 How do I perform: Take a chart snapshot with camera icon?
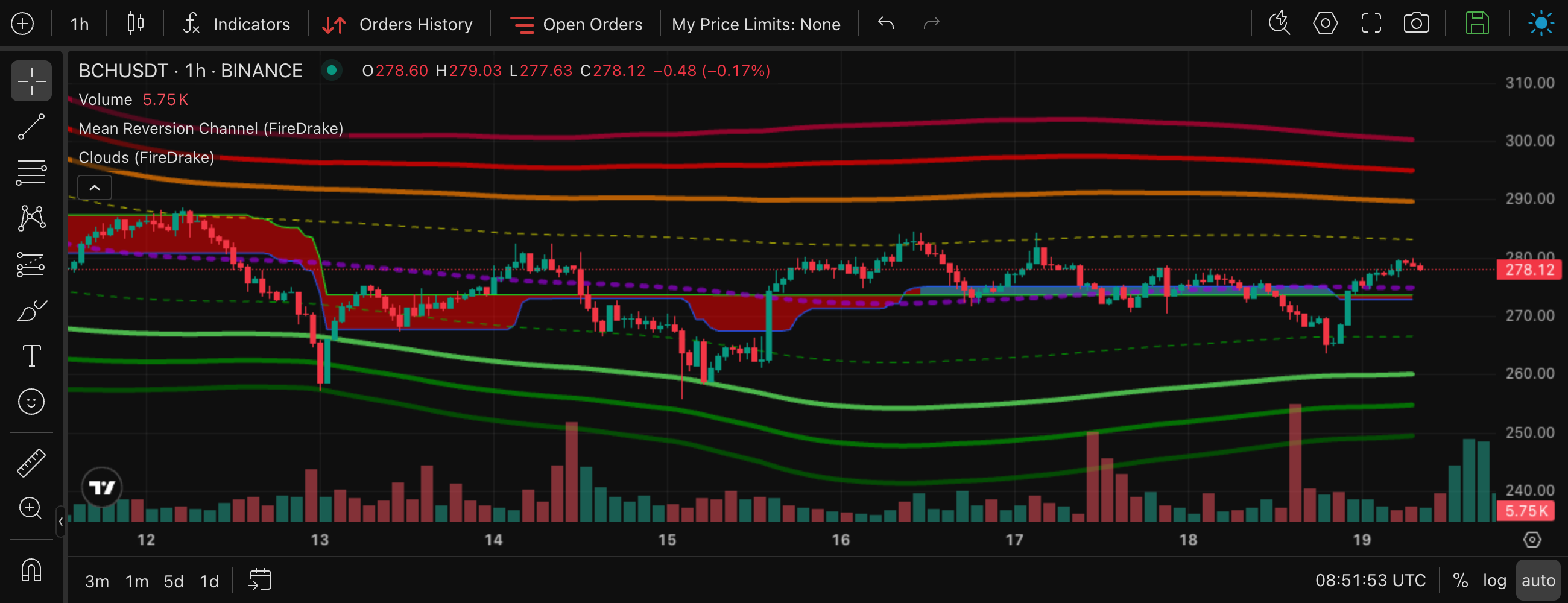pyautogui.click(x=1416, y=24)
